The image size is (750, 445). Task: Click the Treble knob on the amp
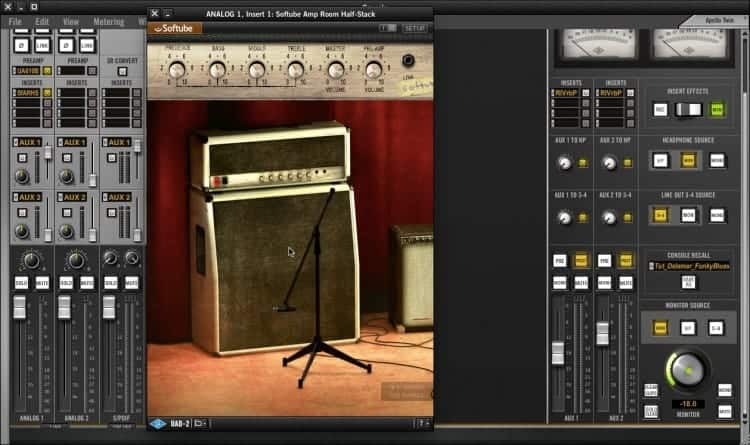pos(296,70)
